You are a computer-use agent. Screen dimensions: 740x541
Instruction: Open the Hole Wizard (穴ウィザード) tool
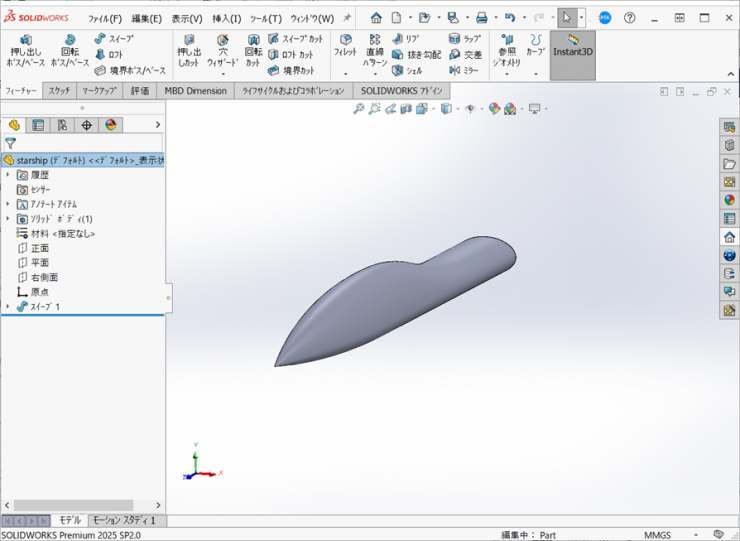coord(222,50)
